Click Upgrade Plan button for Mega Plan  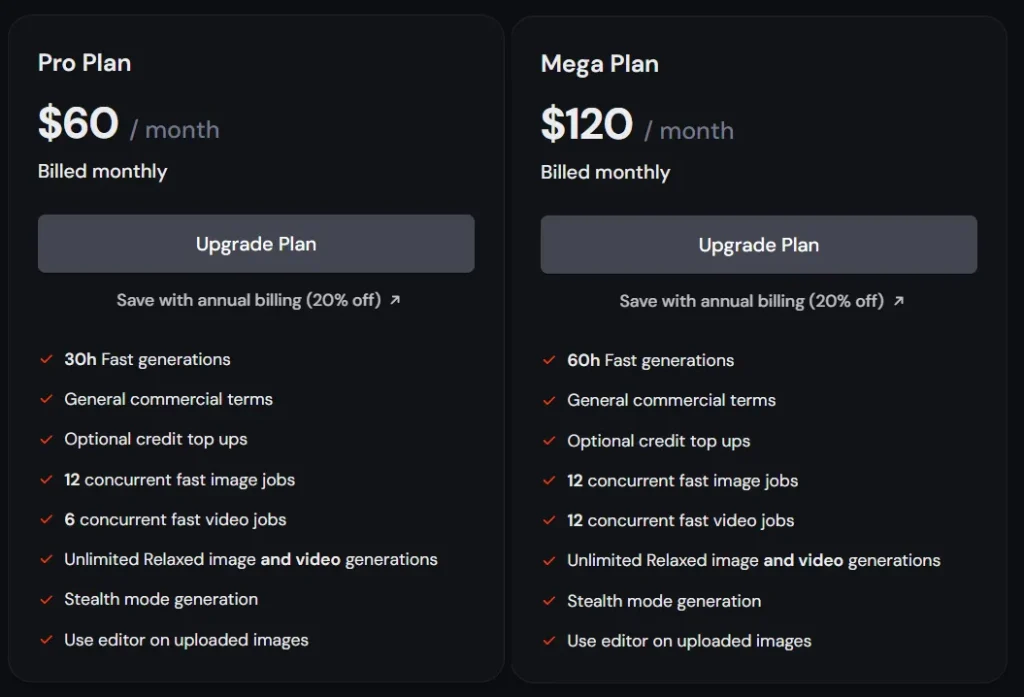759,245
